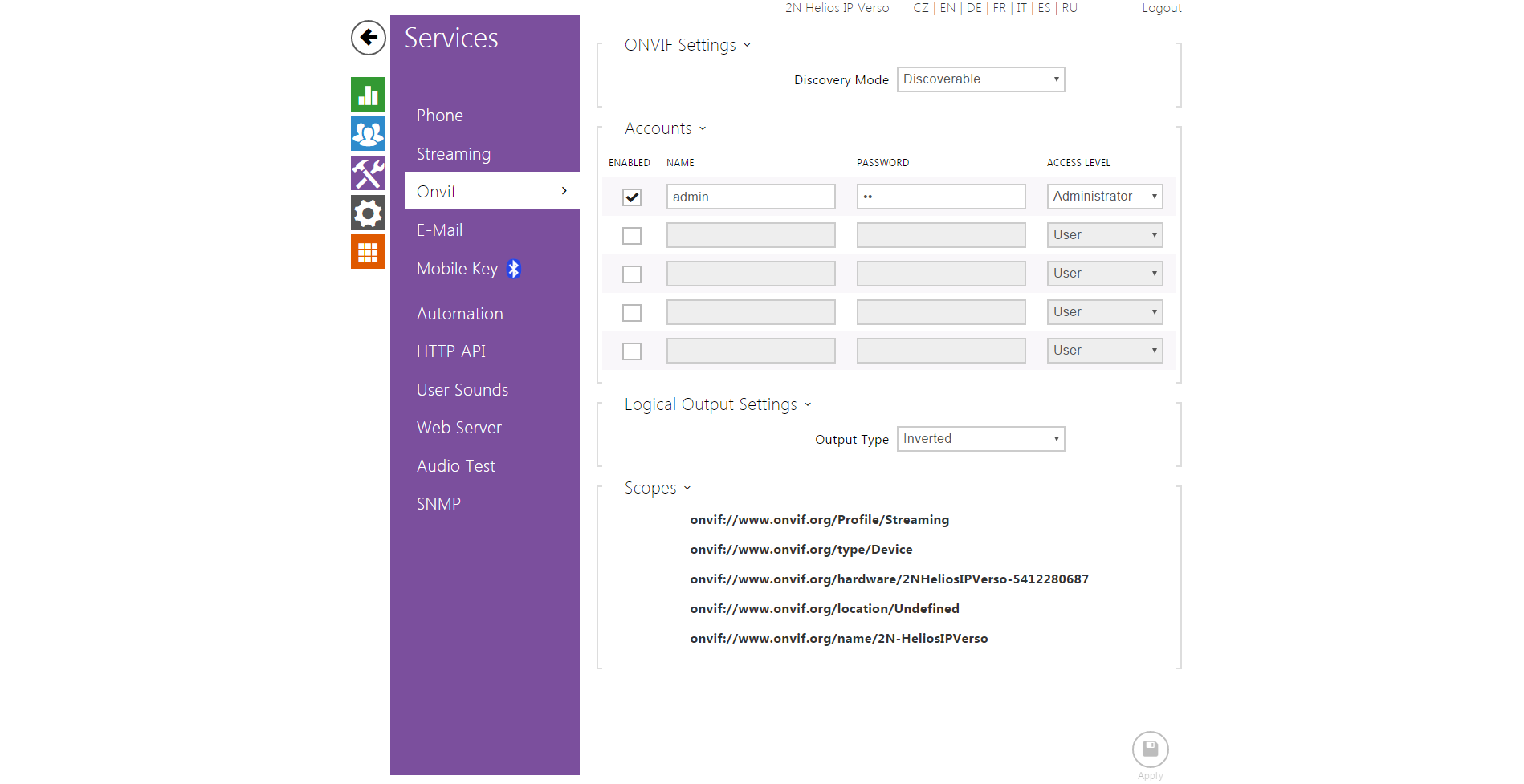Open the blue Directory users icon
The width and height of the screenshot is (1524, 784).
tap(368, 134)
